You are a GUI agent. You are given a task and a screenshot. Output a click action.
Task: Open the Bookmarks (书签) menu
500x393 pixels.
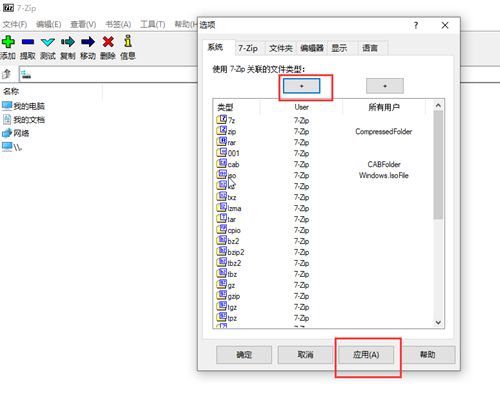(118, 24)
